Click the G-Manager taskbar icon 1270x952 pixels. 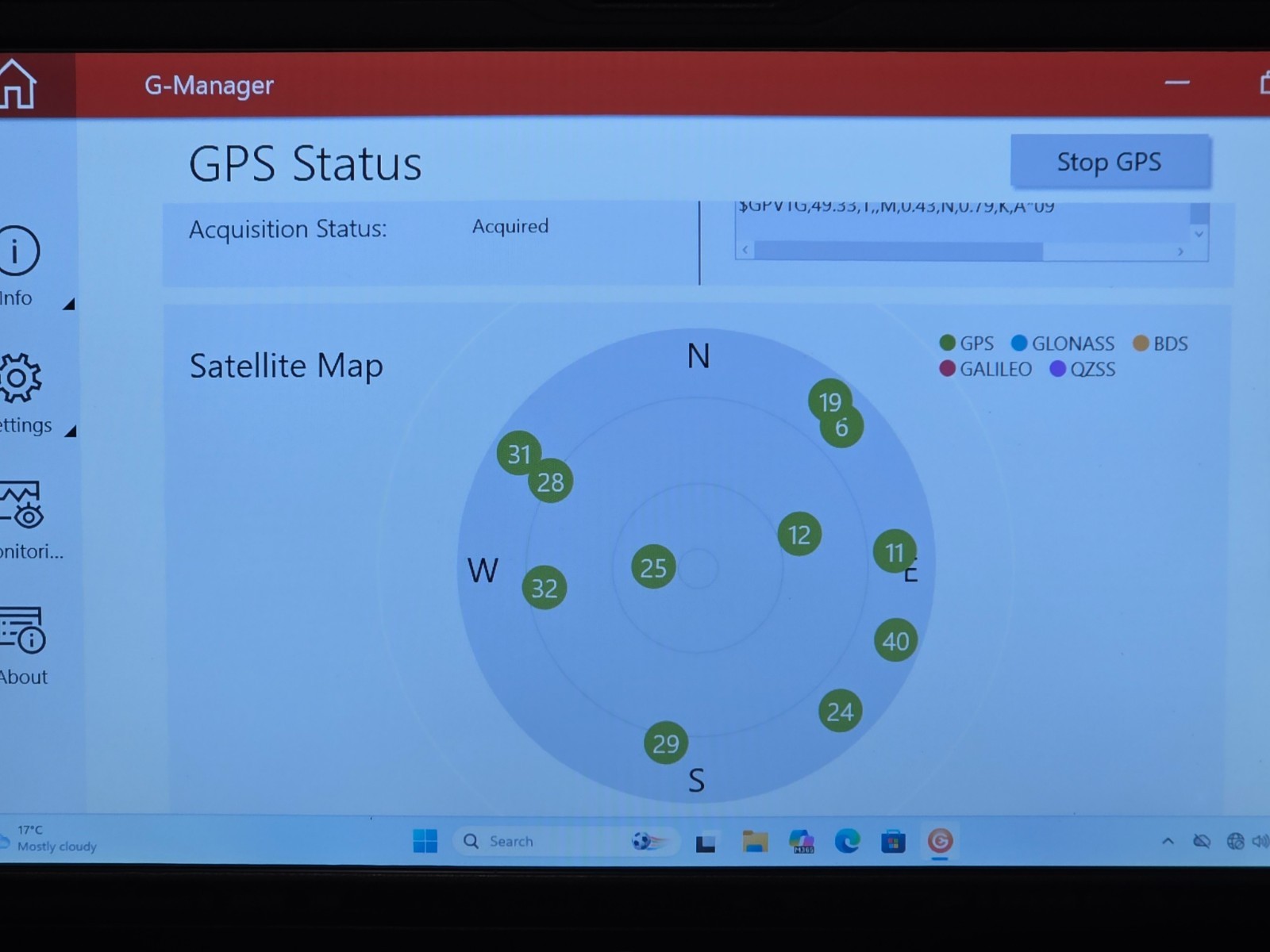pos(940,841)
